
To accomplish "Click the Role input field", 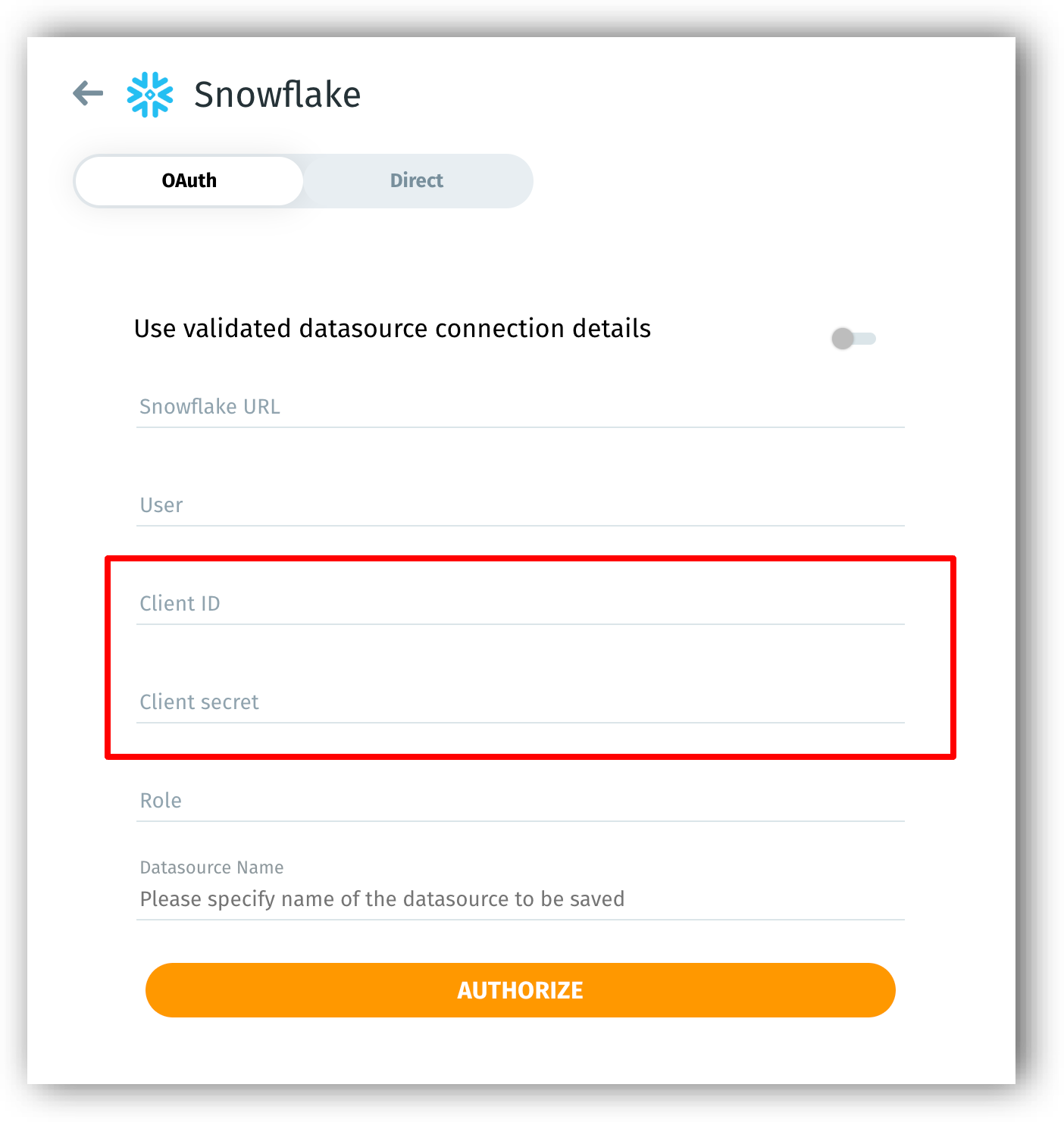I will 520,802.
